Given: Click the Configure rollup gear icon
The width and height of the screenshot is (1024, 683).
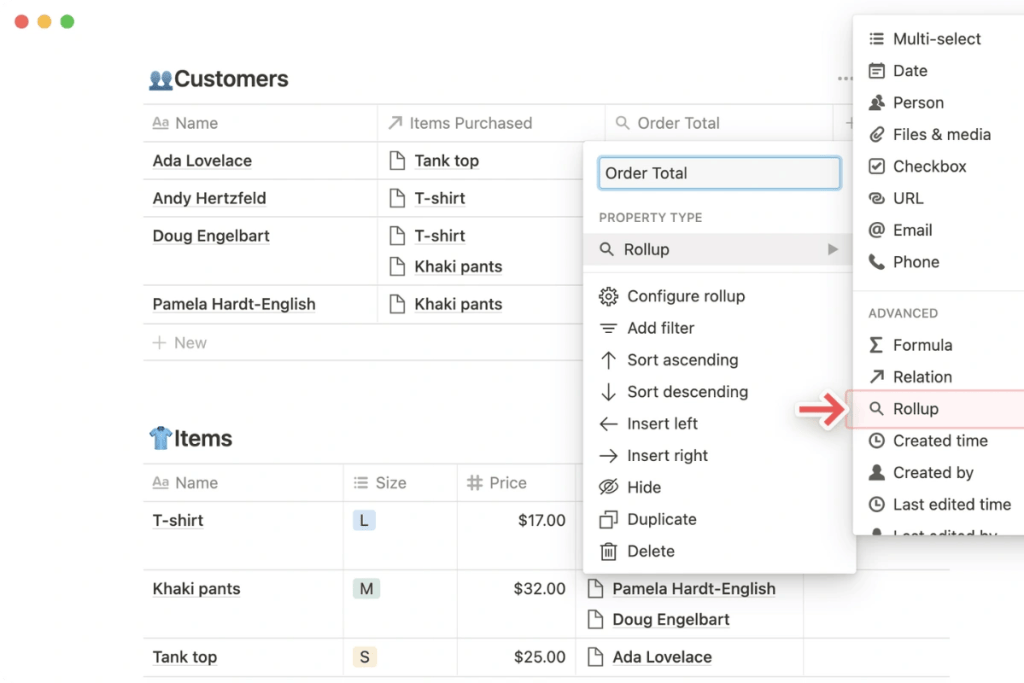Looking at the screenshot, I should coord(608,296).
